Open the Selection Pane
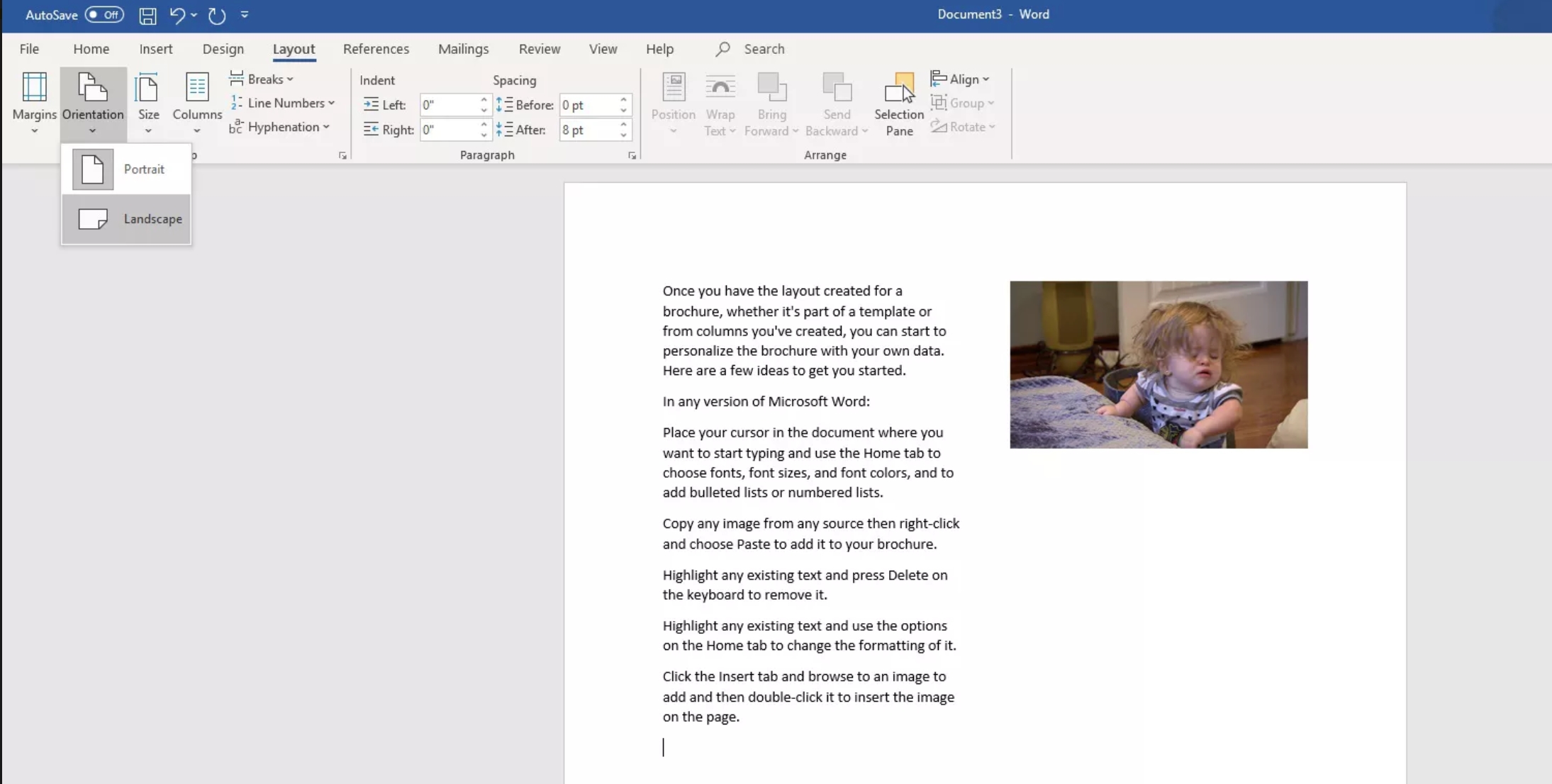This screenshot has height=784, width=1552. coord(899,103)
